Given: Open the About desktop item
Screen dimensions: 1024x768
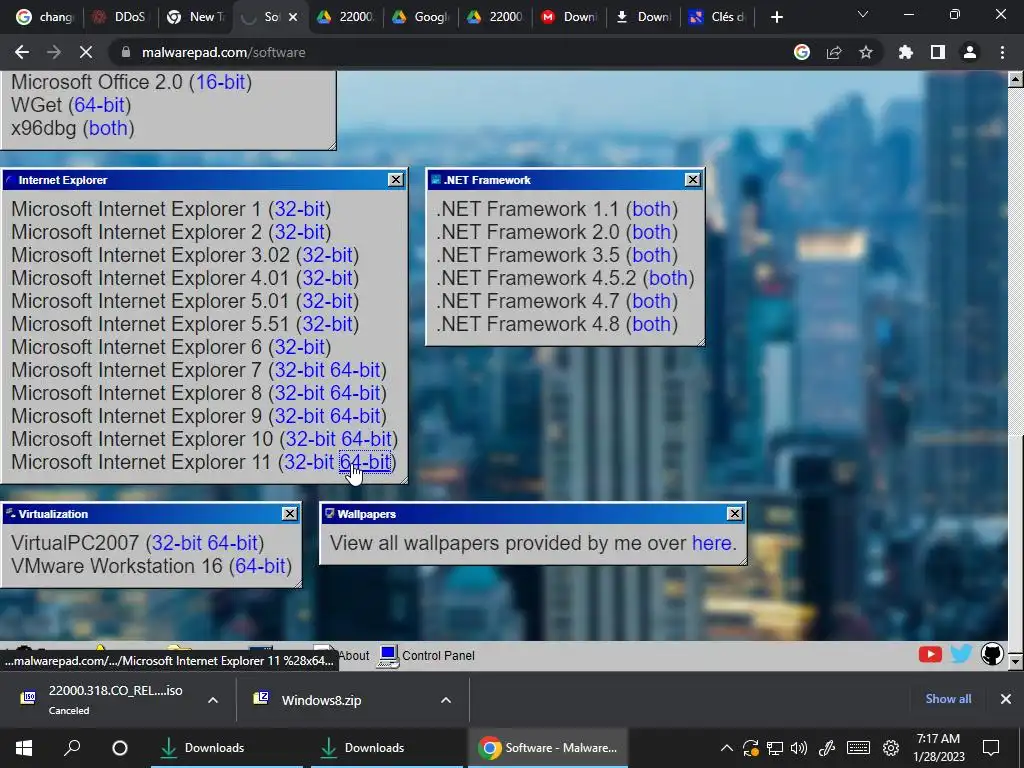Looking at the screenshot, I should (x=342, y=656).
